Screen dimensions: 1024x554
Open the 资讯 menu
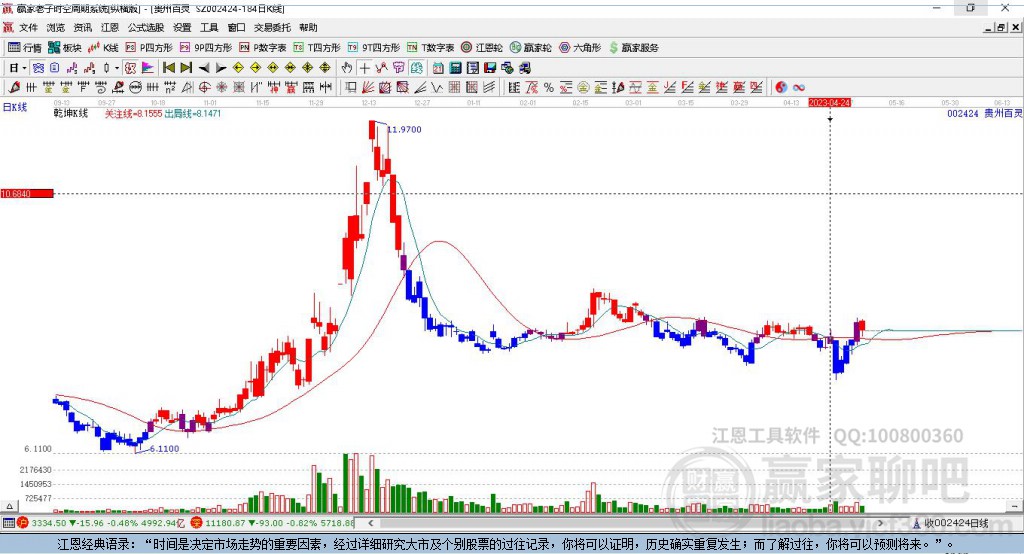coord(83,27)
